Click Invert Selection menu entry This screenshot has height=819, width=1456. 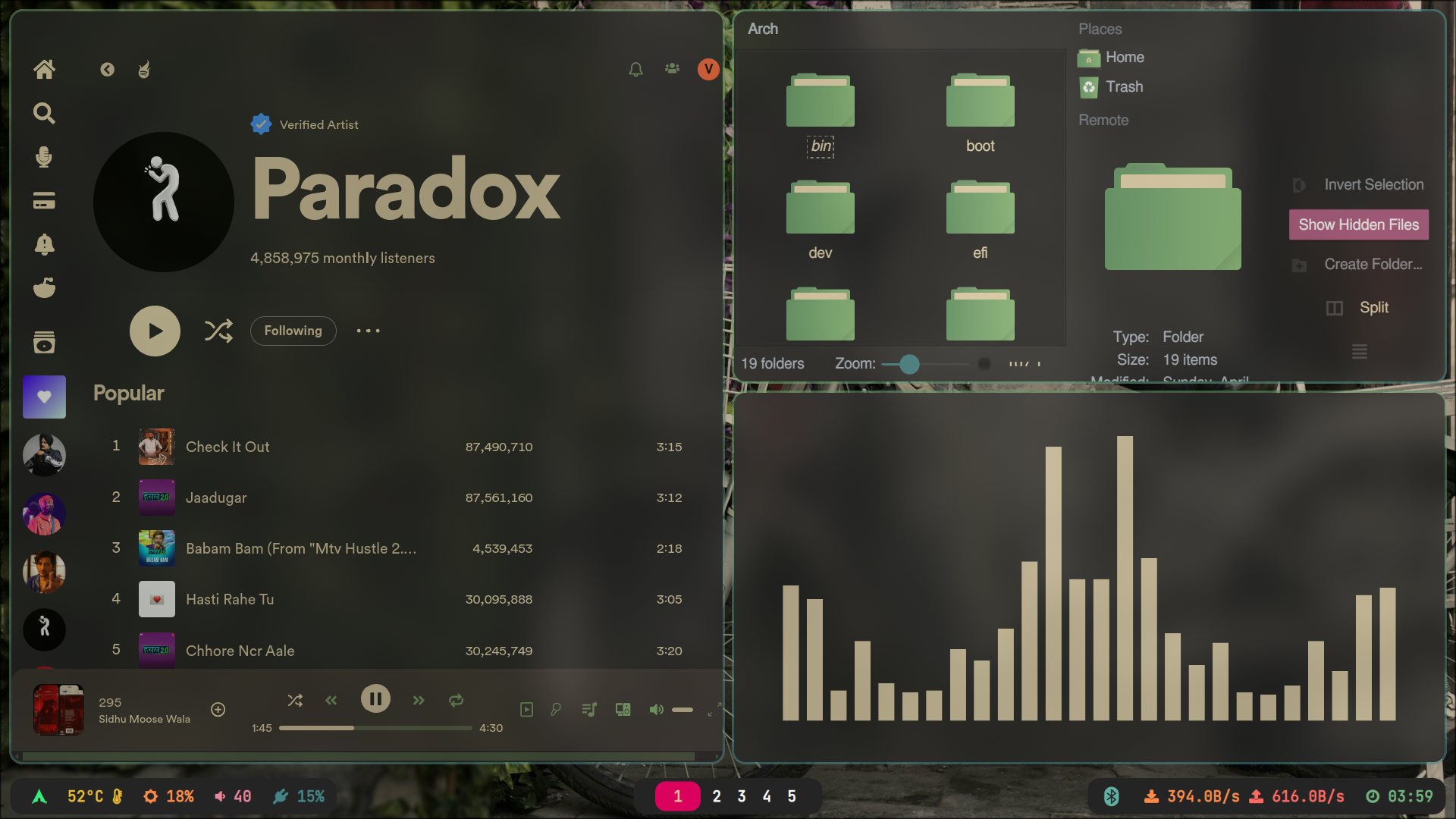(1358, 185)
